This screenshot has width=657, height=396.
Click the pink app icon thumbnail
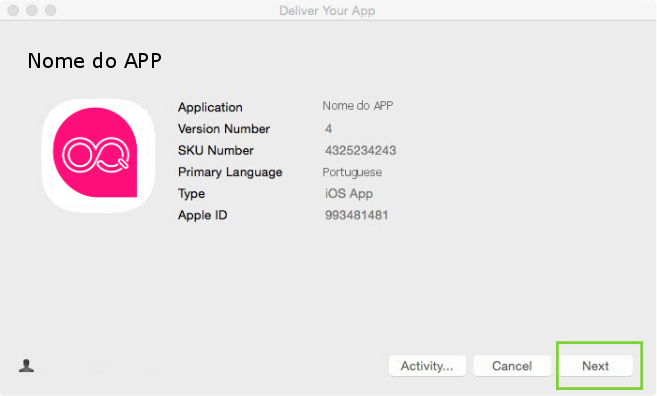pos(98,155)
